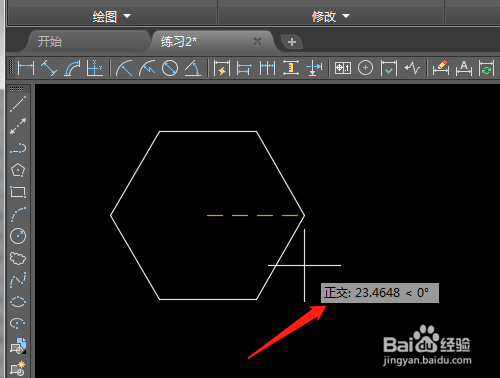
Task: Open the geometric Tolerance tool
Action: (343, 68)
